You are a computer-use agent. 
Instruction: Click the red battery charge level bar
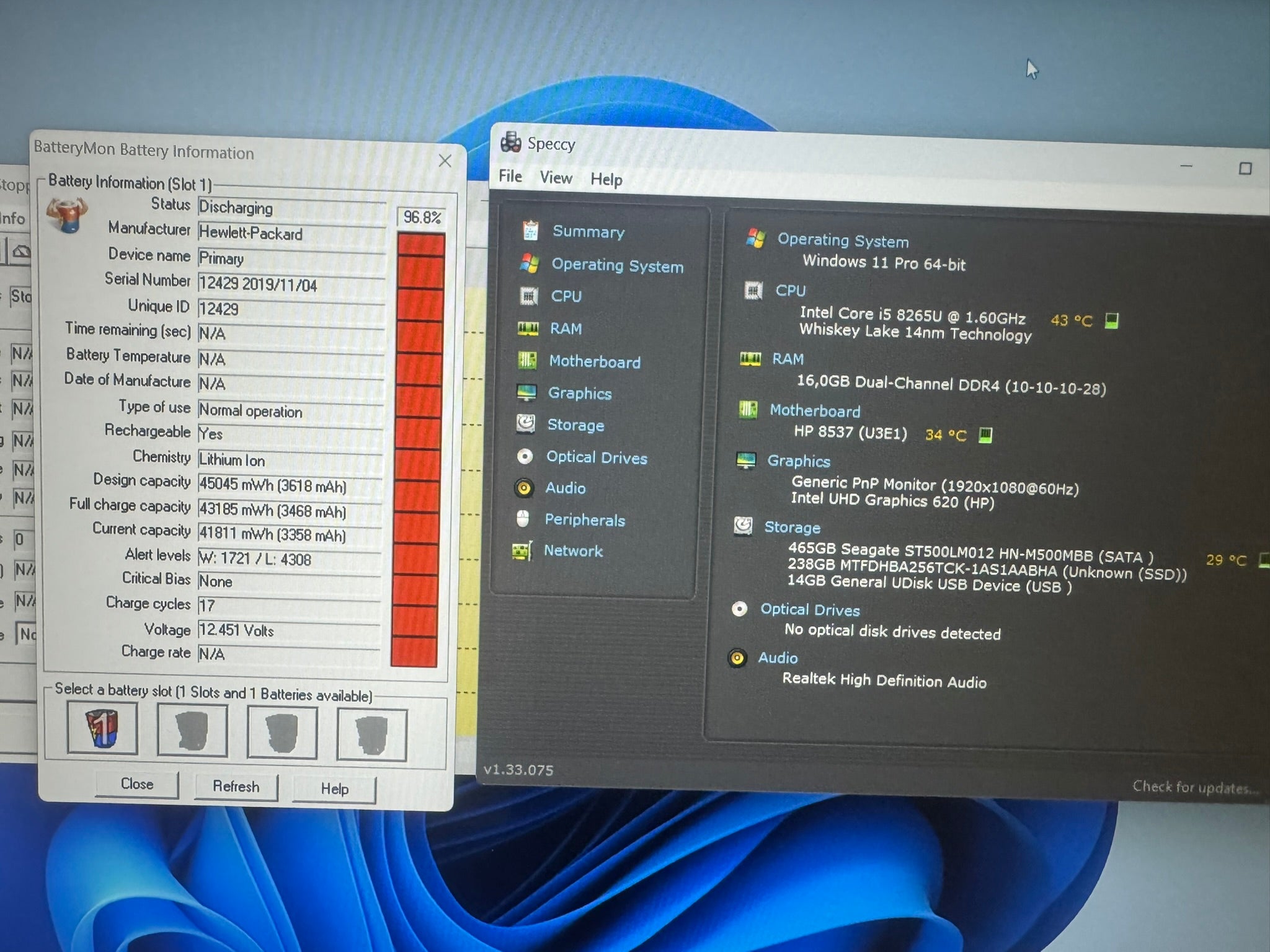point(419,449)
